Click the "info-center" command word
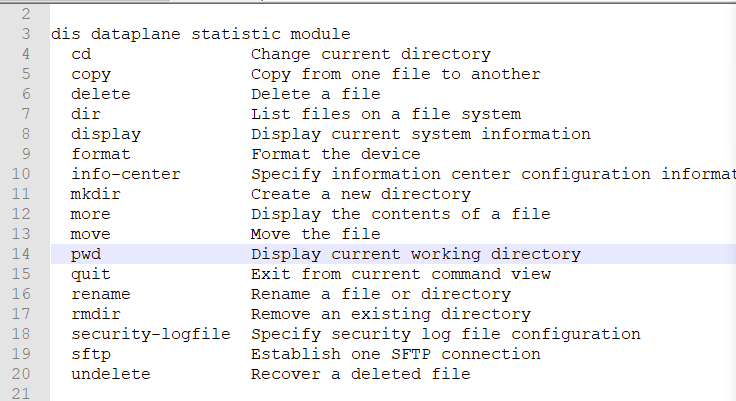 tap(125, 174)
